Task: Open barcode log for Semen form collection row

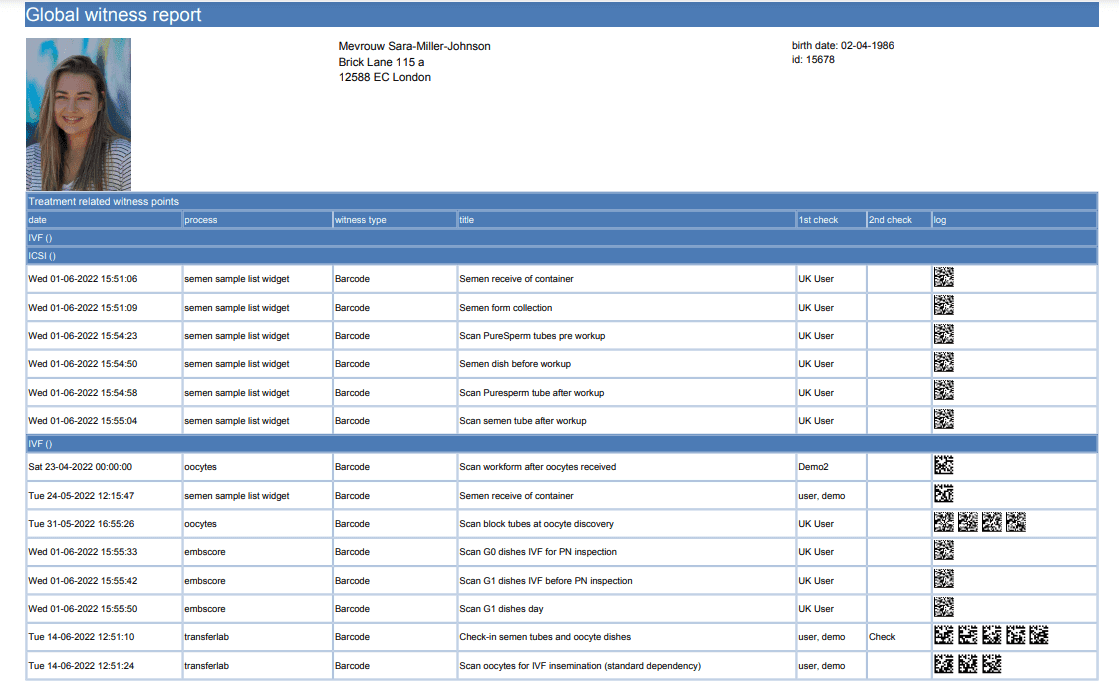Action: point(943,305)
